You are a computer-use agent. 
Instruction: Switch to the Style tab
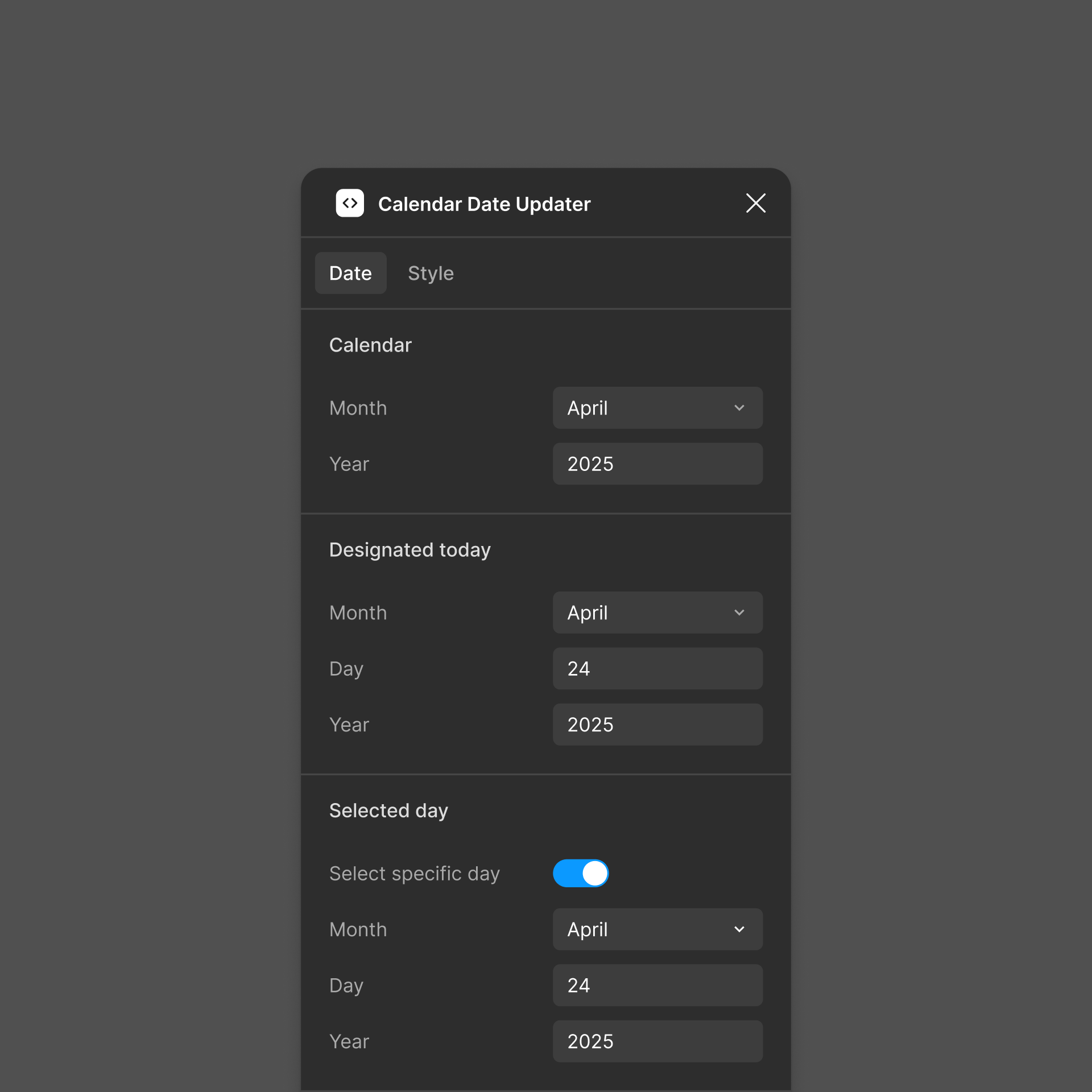[x=431, y=273]
